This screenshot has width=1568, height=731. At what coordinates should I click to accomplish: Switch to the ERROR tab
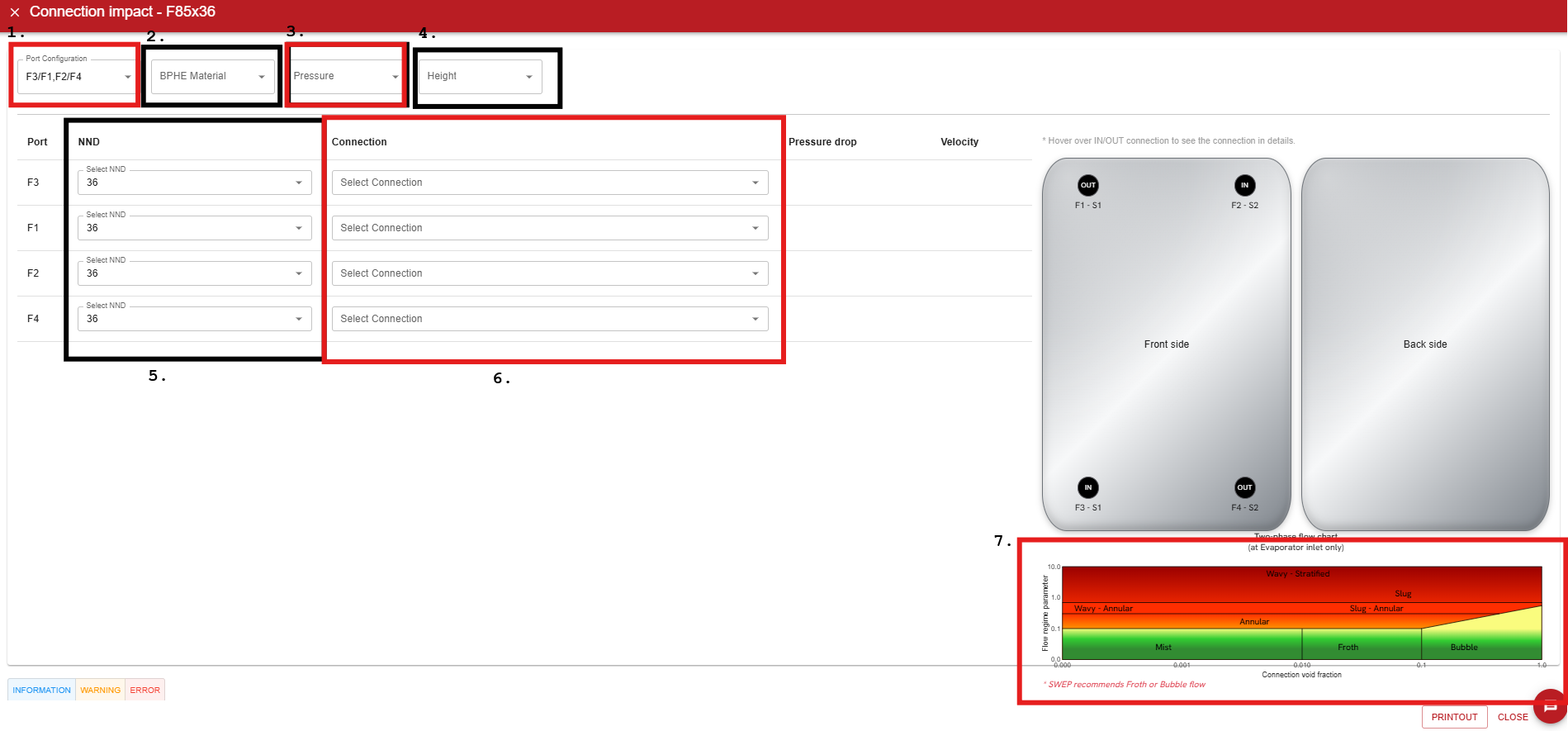[144, 690]
